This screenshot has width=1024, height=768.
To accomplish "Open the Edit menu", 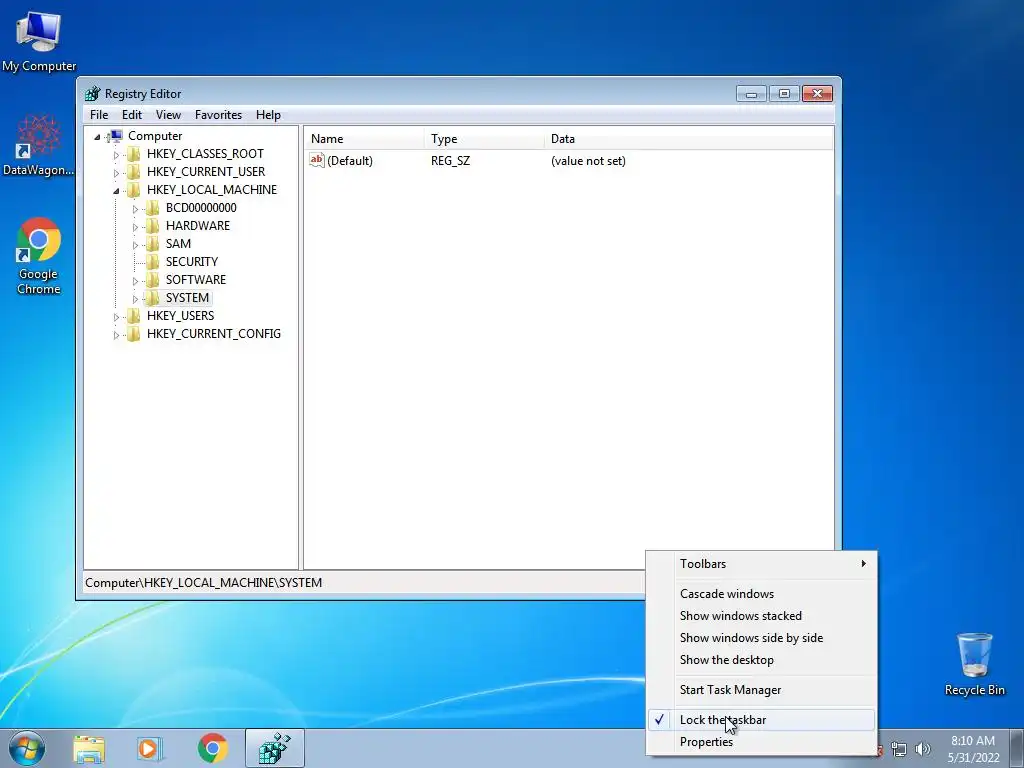I will click(132, 114).
